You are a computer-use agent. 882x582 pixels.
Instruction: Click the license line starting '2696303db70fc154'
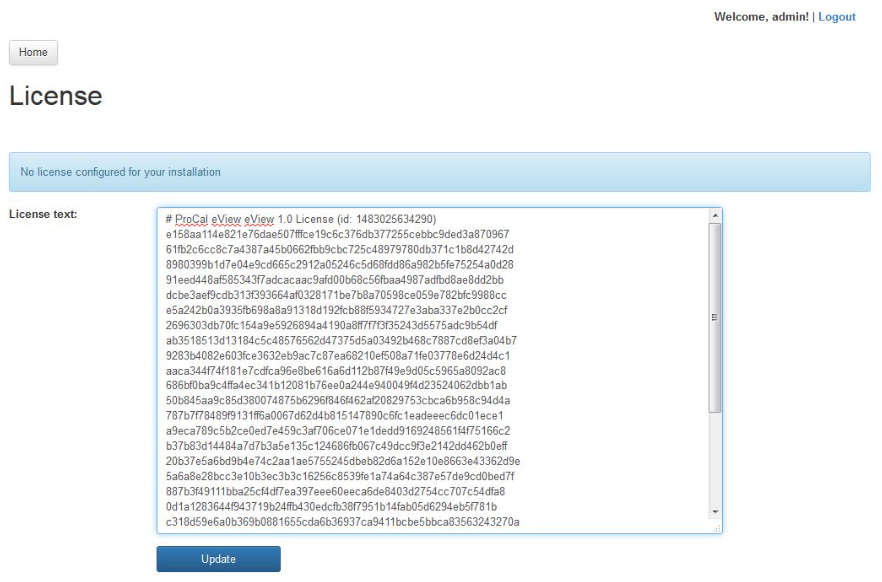tap(331, 326)
